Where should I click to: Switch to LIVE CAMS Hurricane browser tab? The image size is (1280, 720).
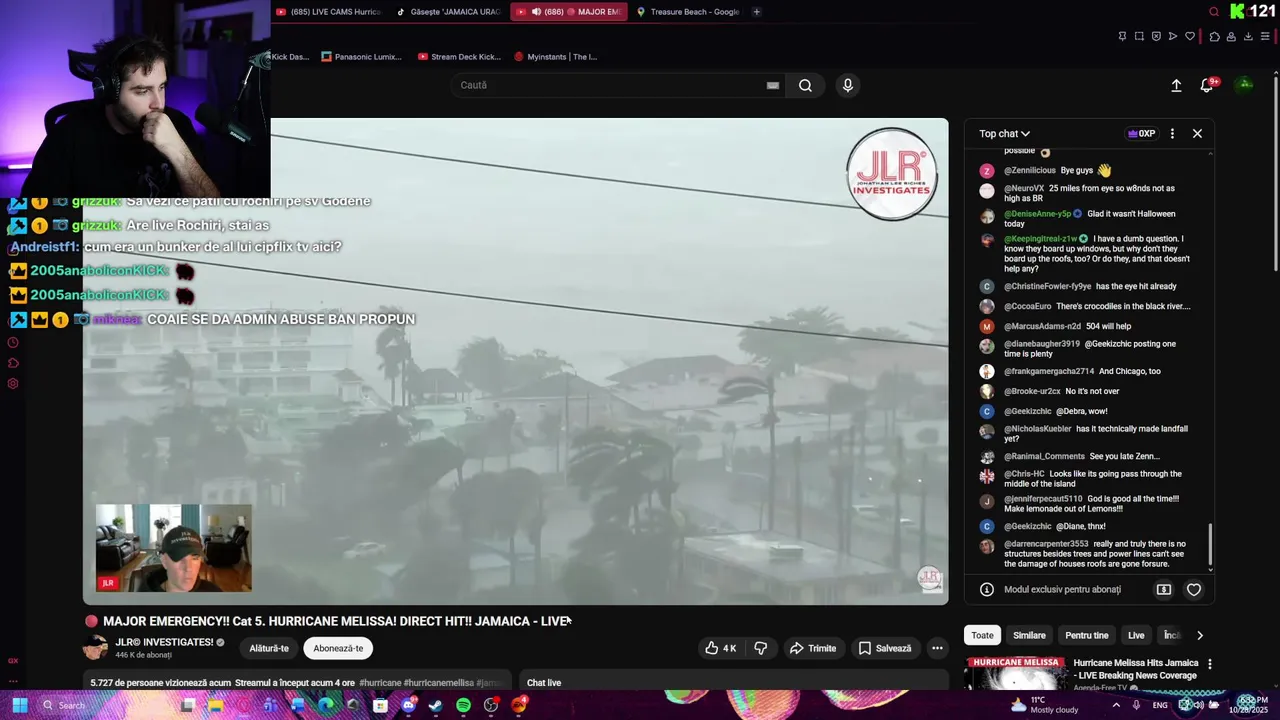pos(328,12)
